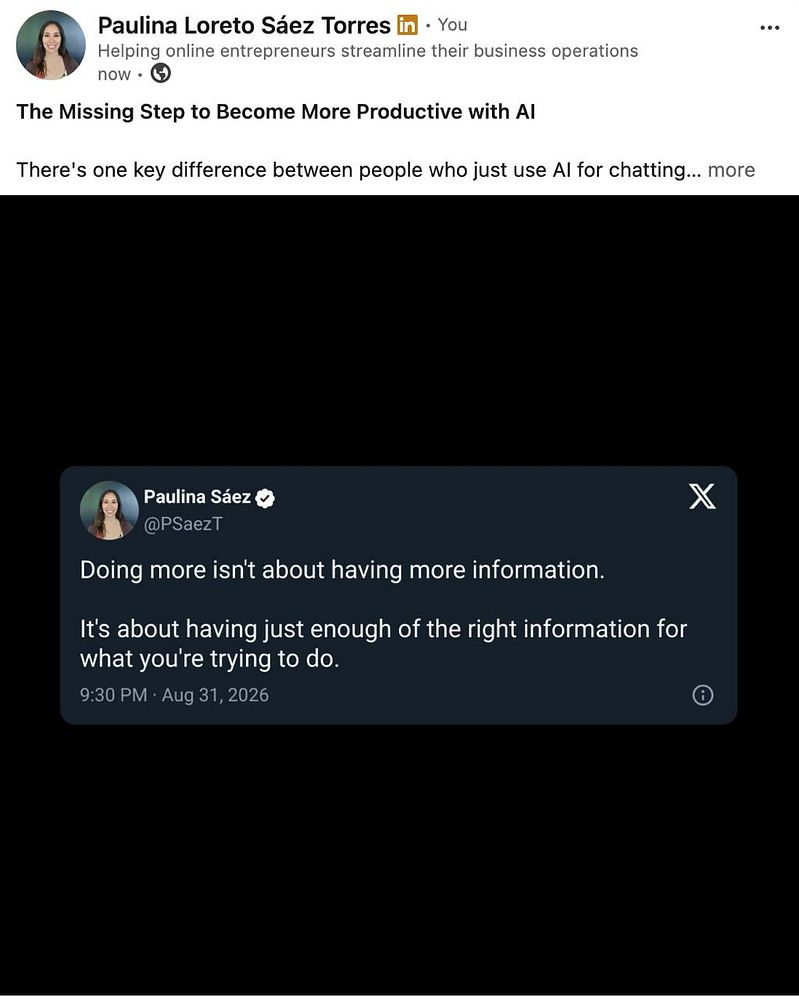Click the tweet timestamp 9:30 PM Aug 31, 2026
Screen dimensions: 799x1000
pyautogui.click(x=174, y=695)
